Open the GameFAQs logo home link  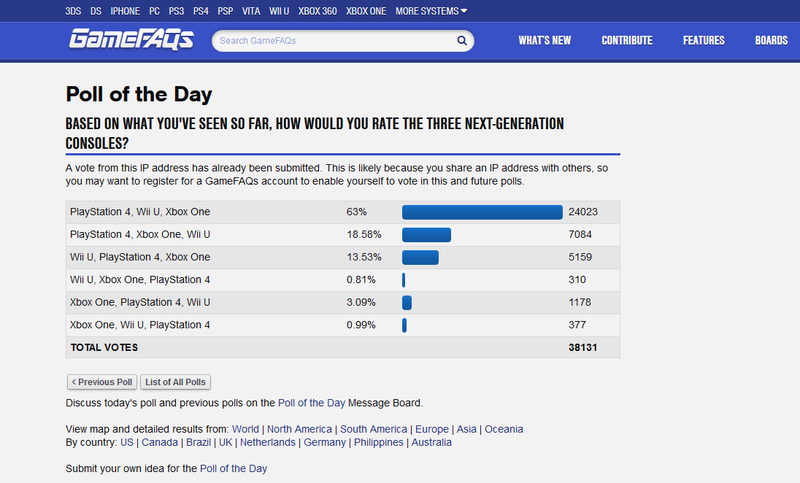132,39
